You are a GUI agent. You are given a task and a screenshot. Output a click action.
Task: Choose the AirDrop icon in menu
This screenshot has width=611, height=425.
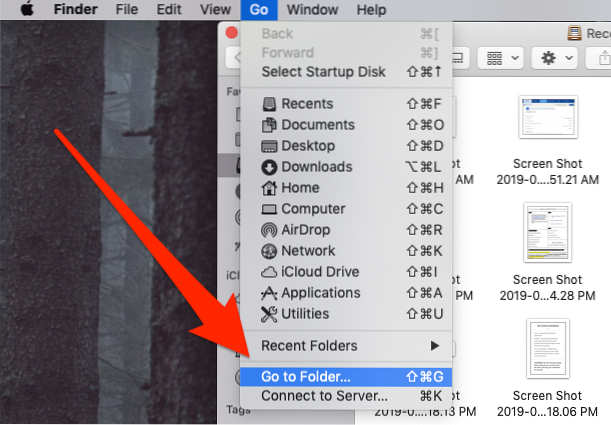[x=268, y=230]
